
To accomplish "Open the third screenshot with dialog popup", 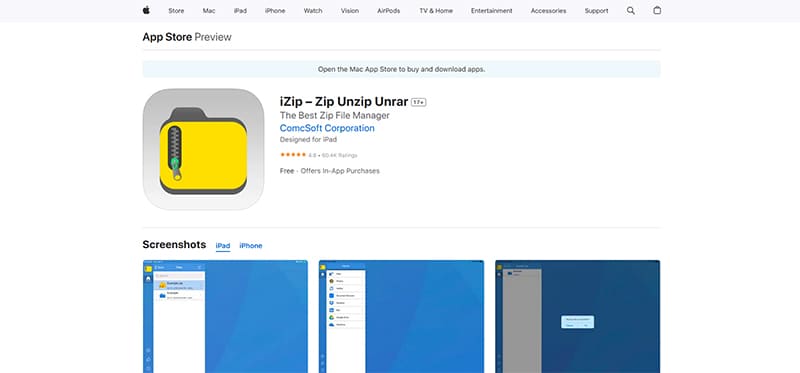I will point(578,316).
